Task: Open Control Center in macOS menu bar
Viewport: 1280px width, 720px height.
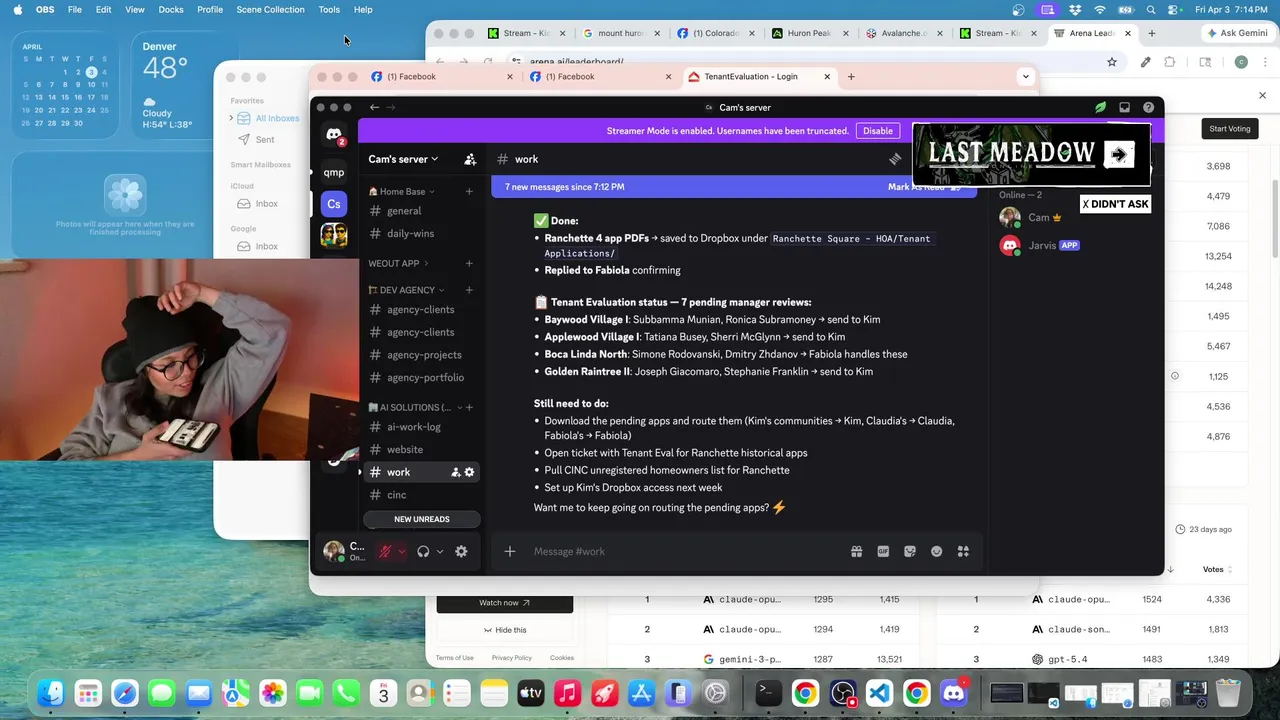Action: coord(1172,9)
